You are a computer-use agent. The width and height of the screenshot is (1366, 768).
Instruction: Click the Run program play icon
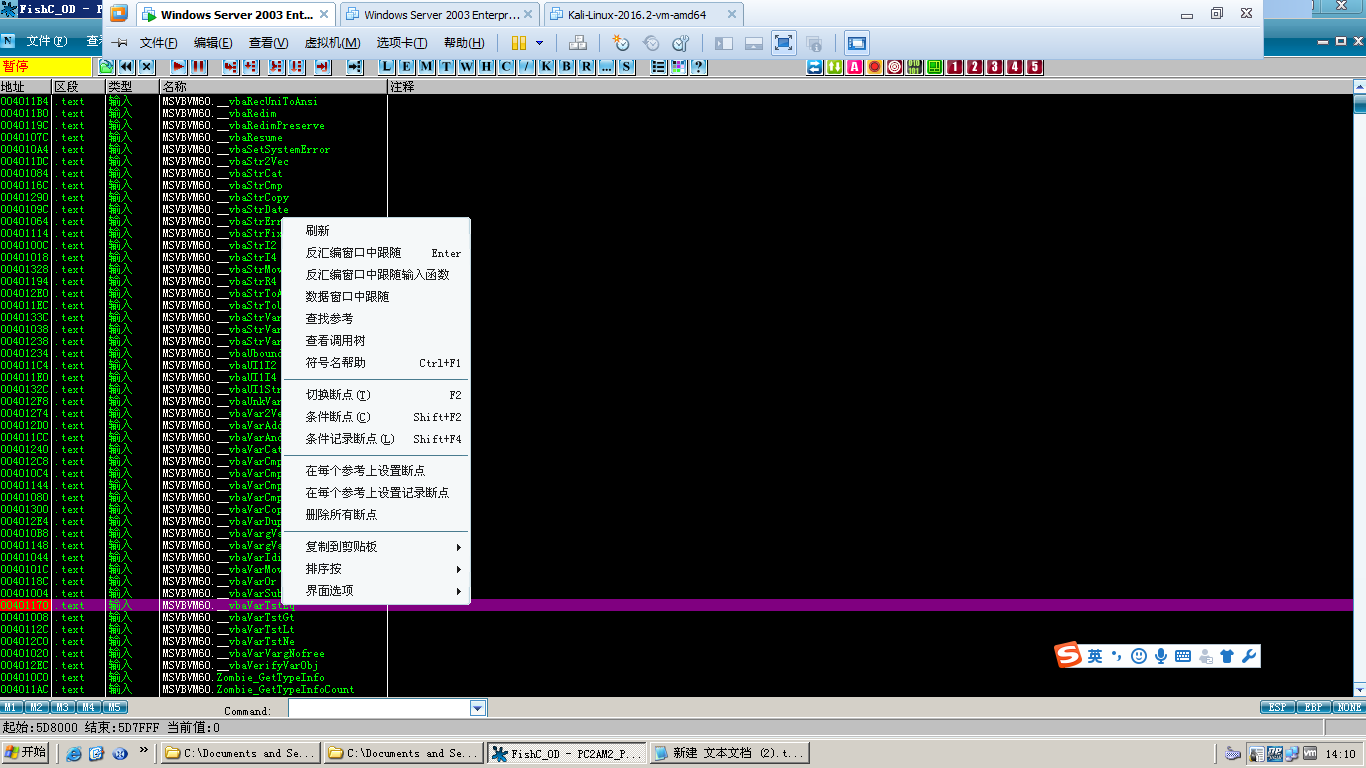click(x=180, y=67)
